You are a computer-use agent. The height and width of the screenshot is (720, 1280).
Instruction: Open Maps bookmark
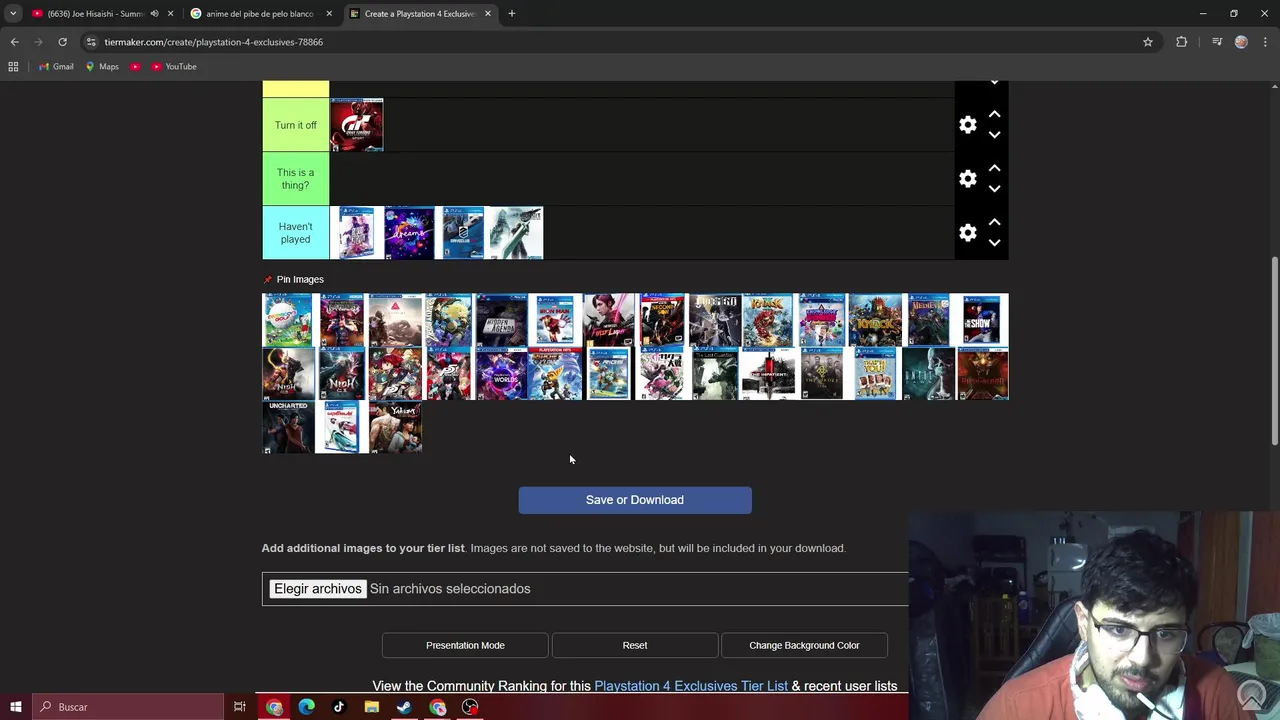pos(102,66)
